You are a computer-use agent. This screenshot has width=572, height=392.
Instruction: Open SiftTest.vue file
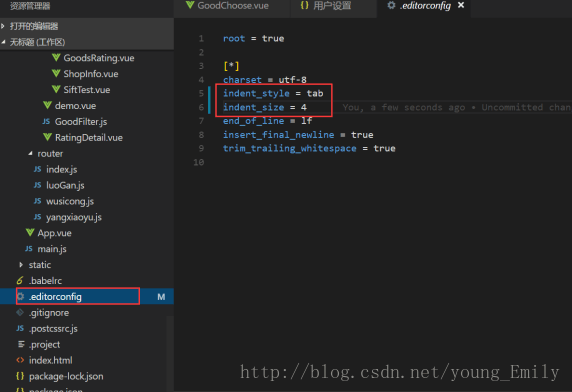click(x=87, y=89)
